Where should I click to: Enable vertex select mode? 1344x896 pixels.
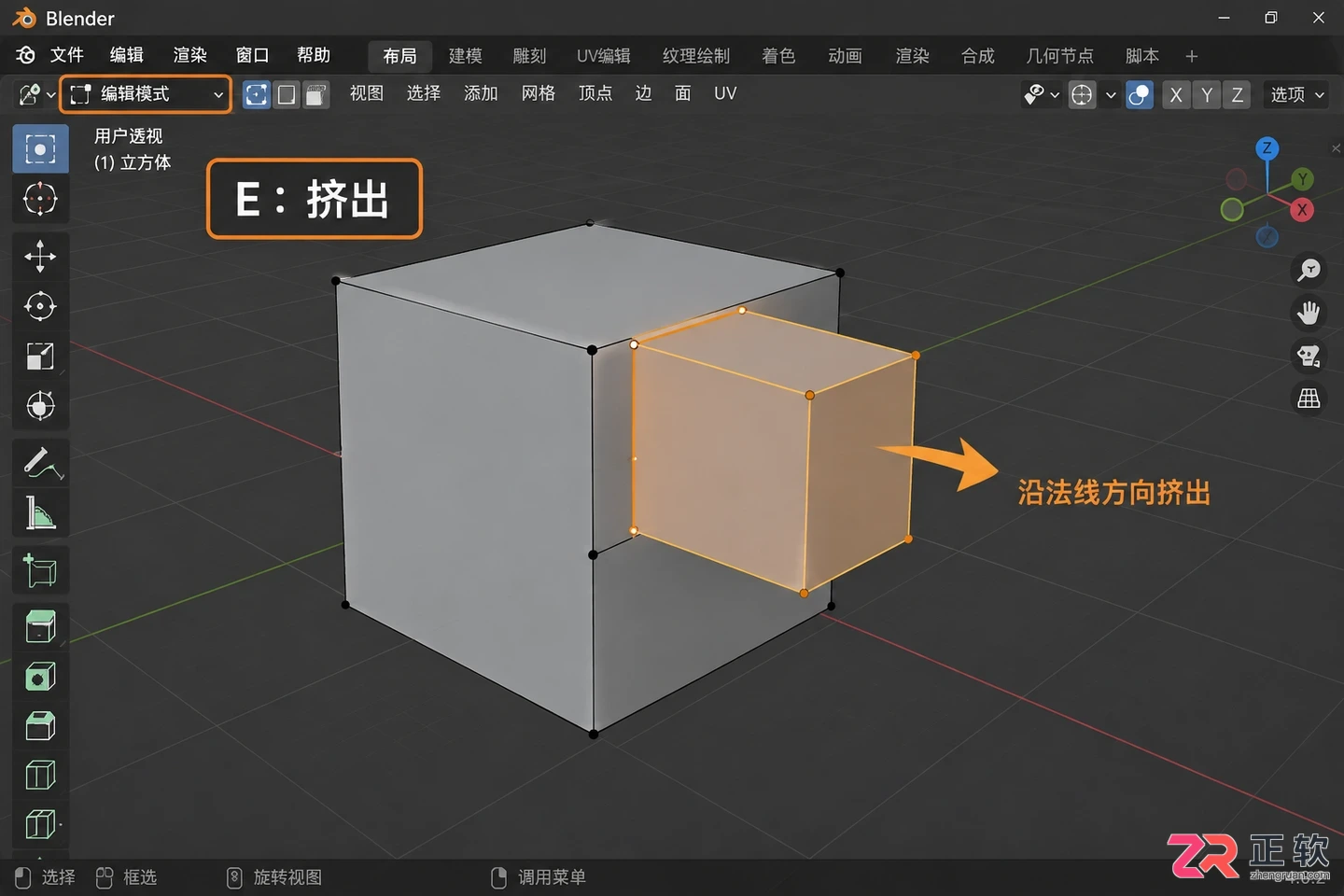tap(257, 94)
